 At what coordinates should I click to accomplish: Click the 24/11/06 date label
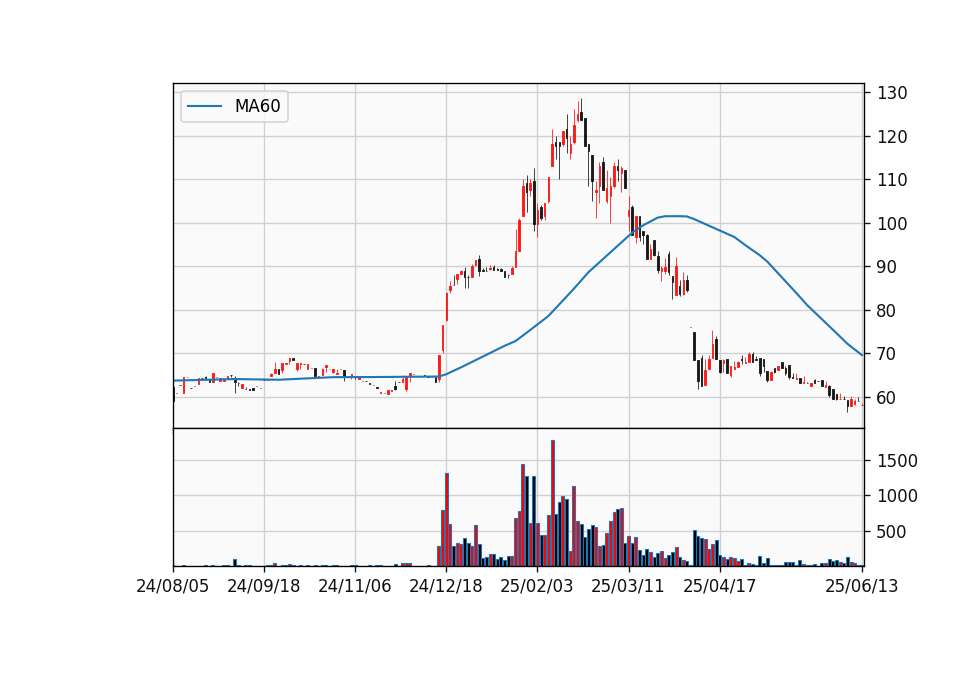point(355,586)
